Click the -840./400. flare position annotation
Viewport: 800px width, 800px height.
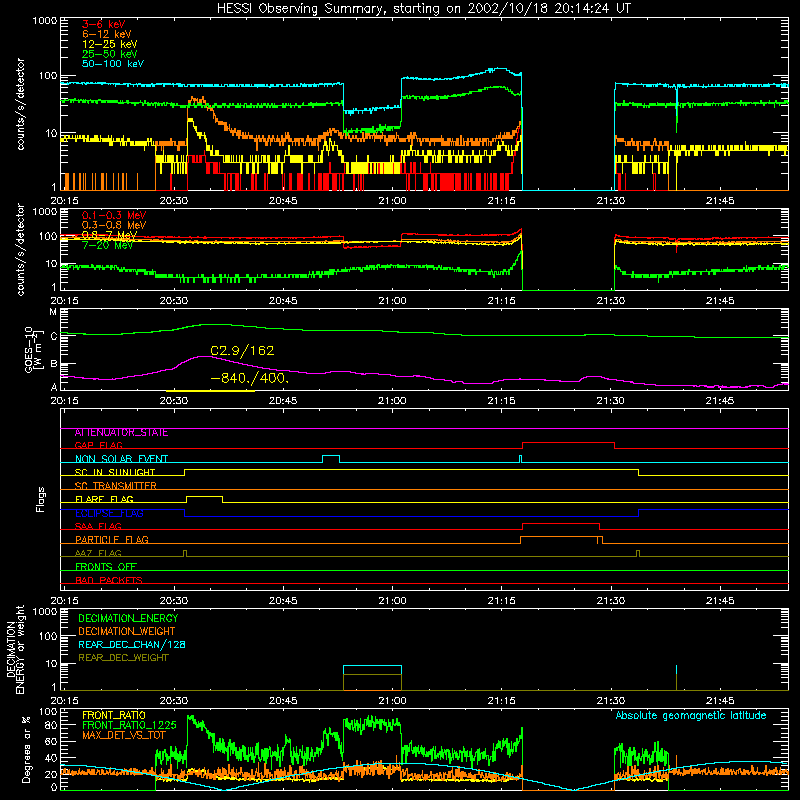[x=250, y=379]
